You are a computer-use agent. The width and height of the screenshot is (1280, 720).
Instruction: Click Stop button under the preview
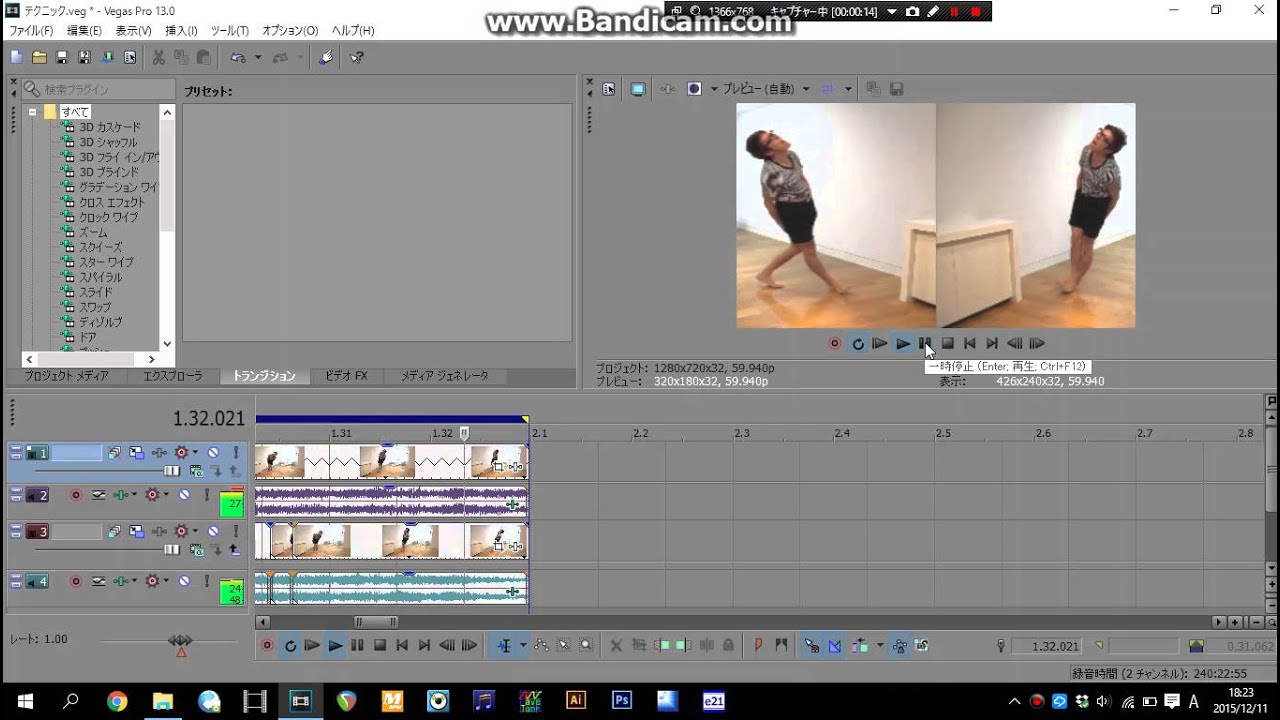[947, 344]
